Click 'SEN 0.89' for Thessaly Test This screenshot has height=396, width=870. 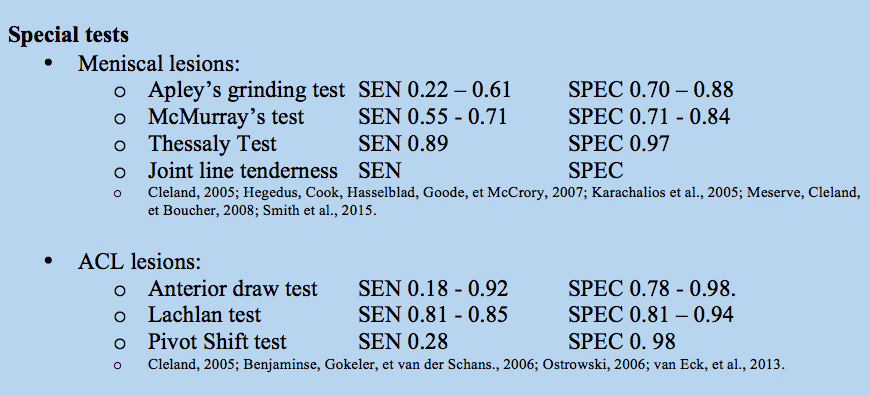tap(403, 144)
